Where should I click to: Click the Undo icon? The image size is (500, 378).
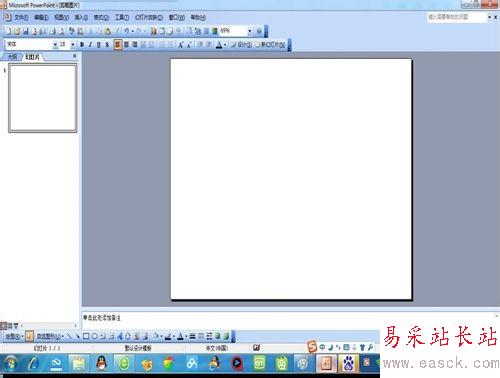[127, 31]
